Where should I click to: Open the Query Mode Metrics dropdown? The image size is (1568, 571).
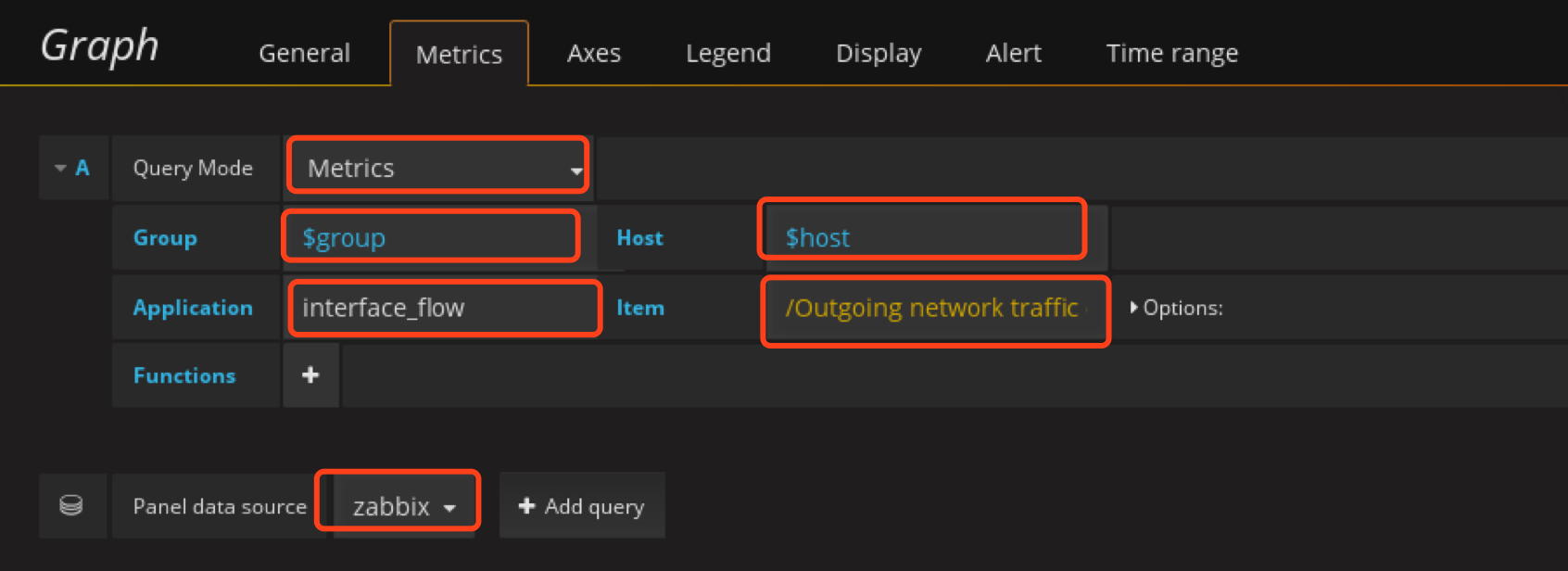coord(438,168)
